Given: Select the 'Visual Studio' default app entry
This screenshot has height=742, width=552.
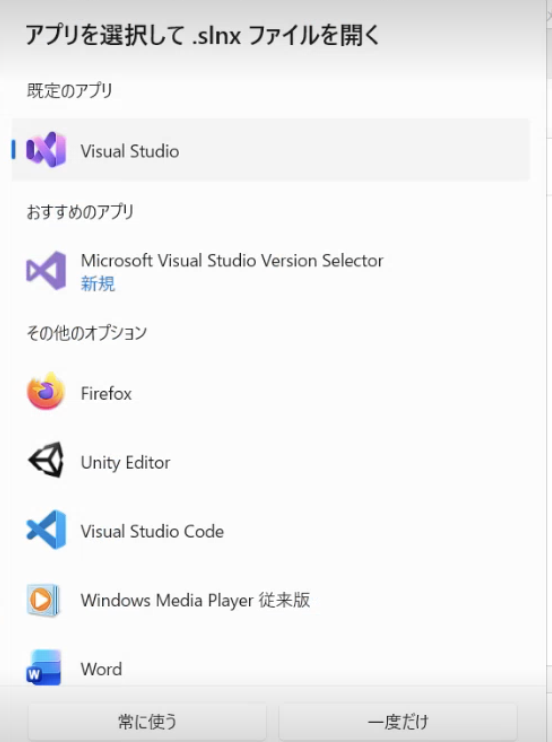Looking at the screenshot, I should tap(270, 150).
